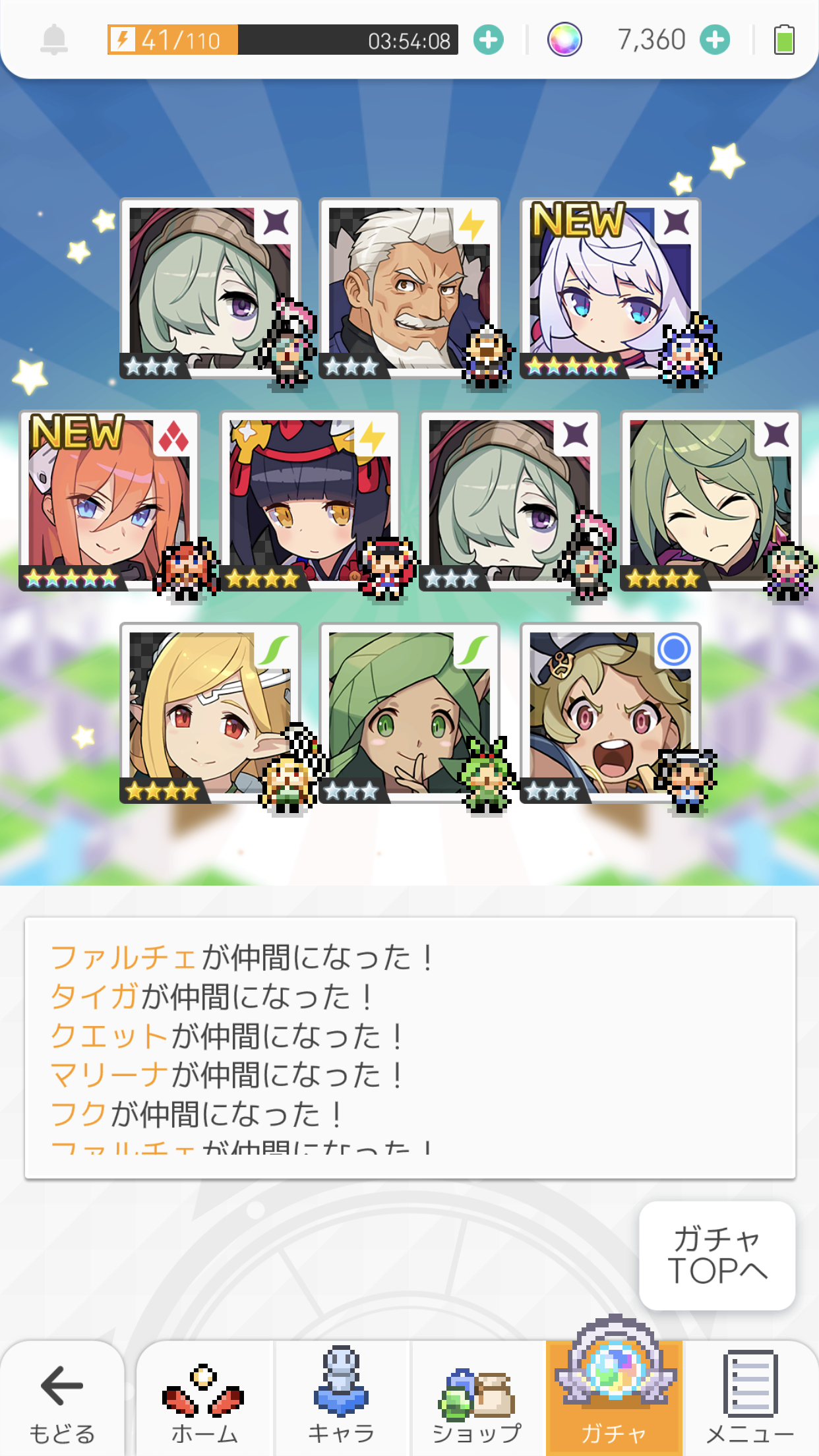Select the black-haired girl with red hat card
This screenshot has width=819, height=1456.
(310, 501)
